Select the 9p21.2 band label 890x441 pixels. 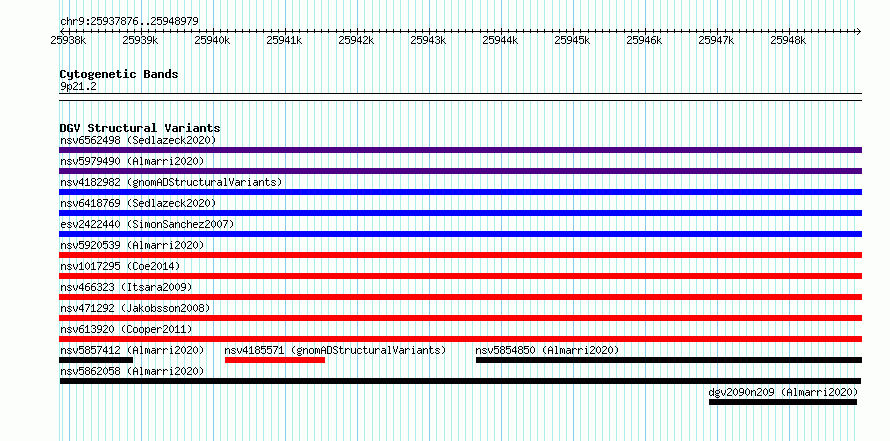coord(78,86)
